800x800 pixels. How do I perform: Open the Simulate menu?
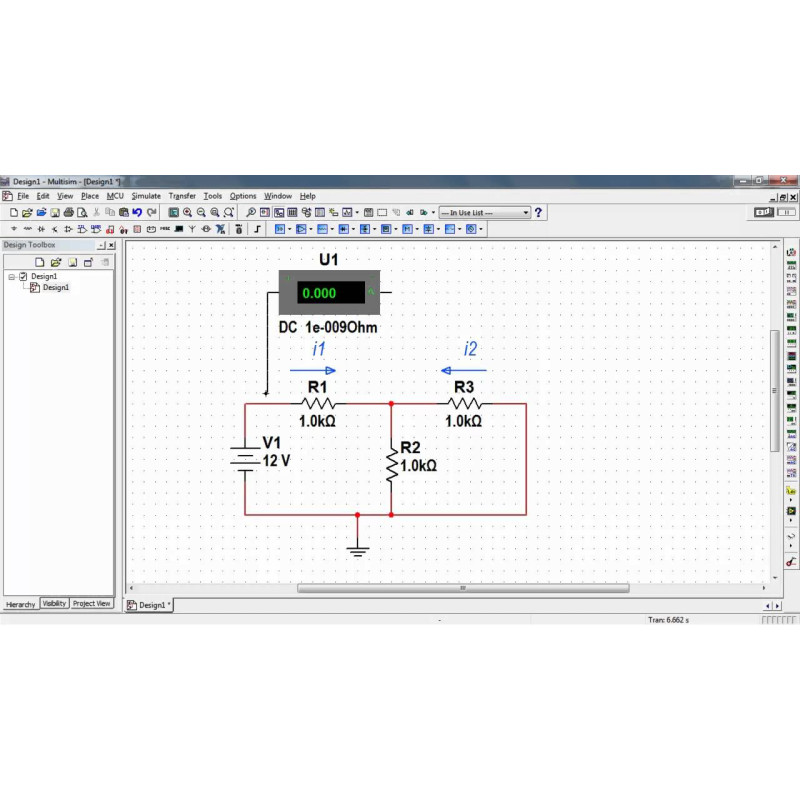pyautogui.click(x=146, y=196)
